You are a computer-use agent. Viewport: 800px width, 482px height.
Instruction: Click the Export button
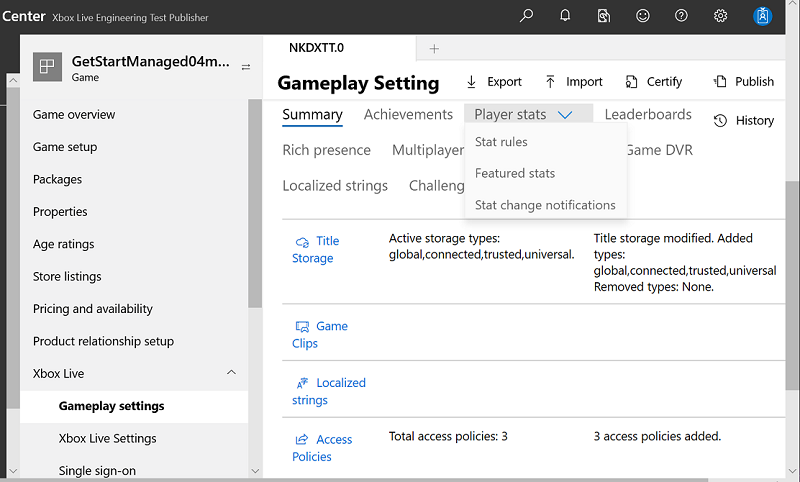coord(494,82)
